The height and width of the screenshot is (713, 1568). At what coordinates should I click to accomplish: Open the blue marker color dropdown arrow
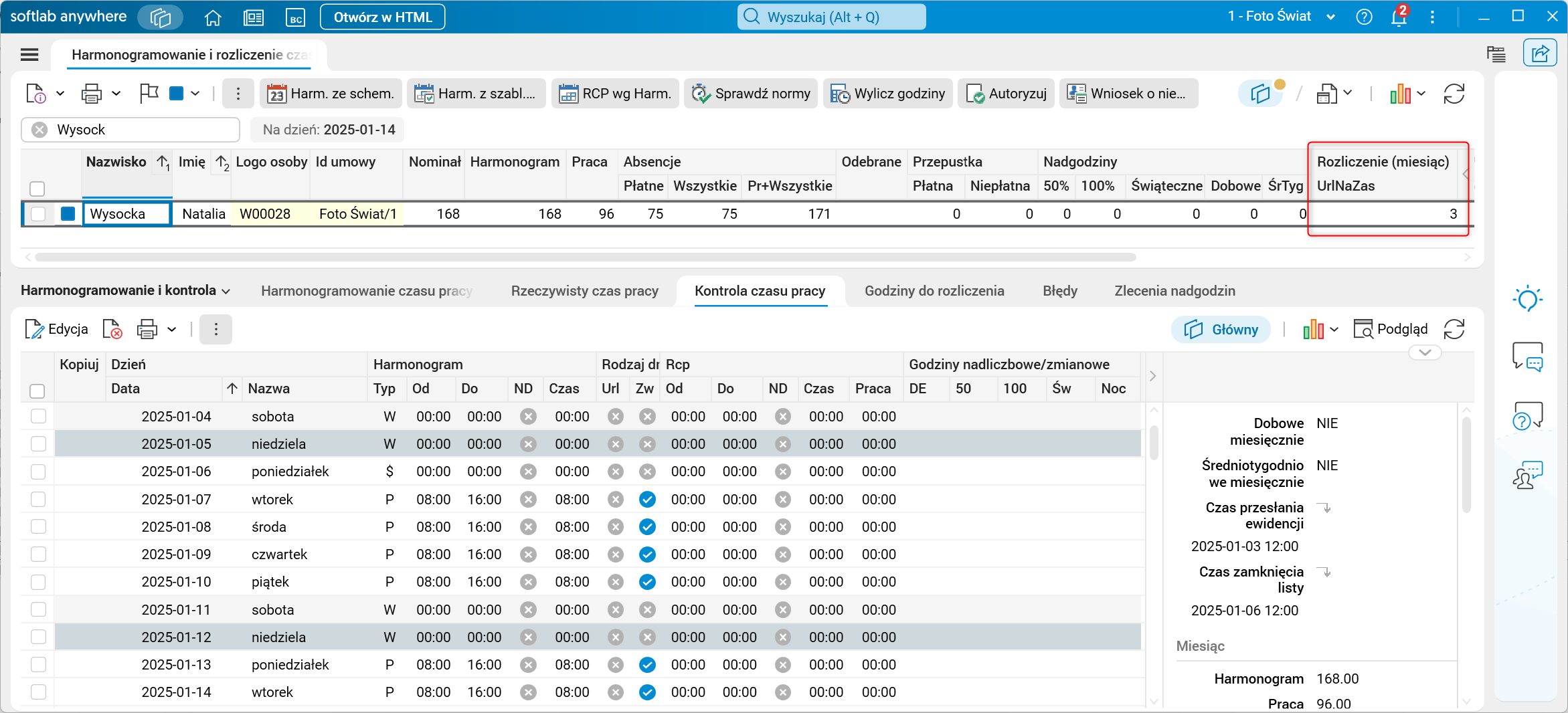point(195,94)
